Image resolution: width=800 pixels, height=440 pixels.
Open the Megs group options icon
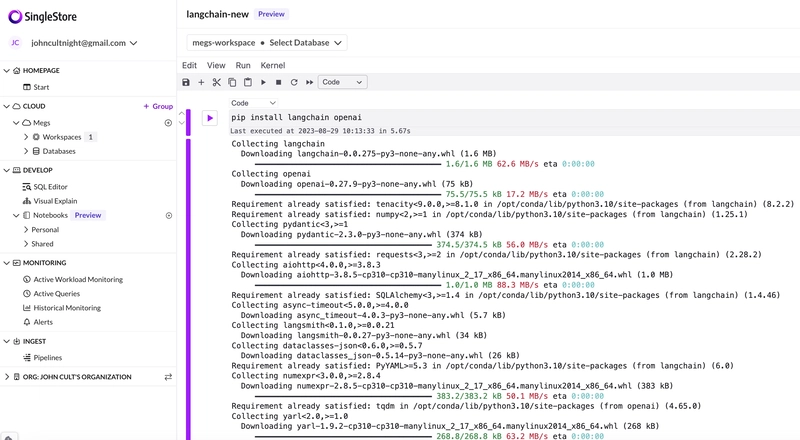pos(168,123)
